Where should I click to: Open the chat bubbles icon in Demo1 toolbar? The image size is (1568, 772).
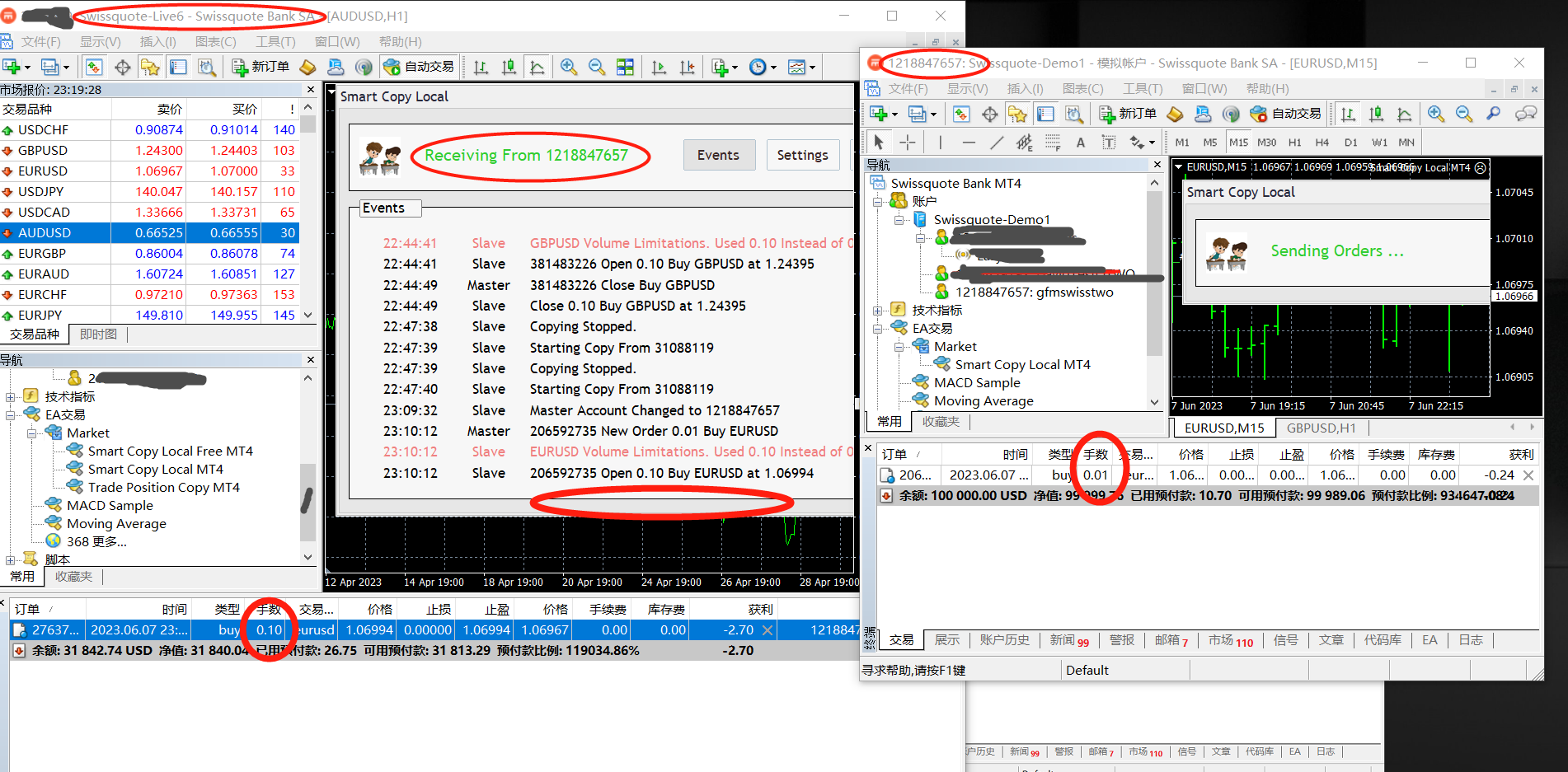coord(1526,114)
